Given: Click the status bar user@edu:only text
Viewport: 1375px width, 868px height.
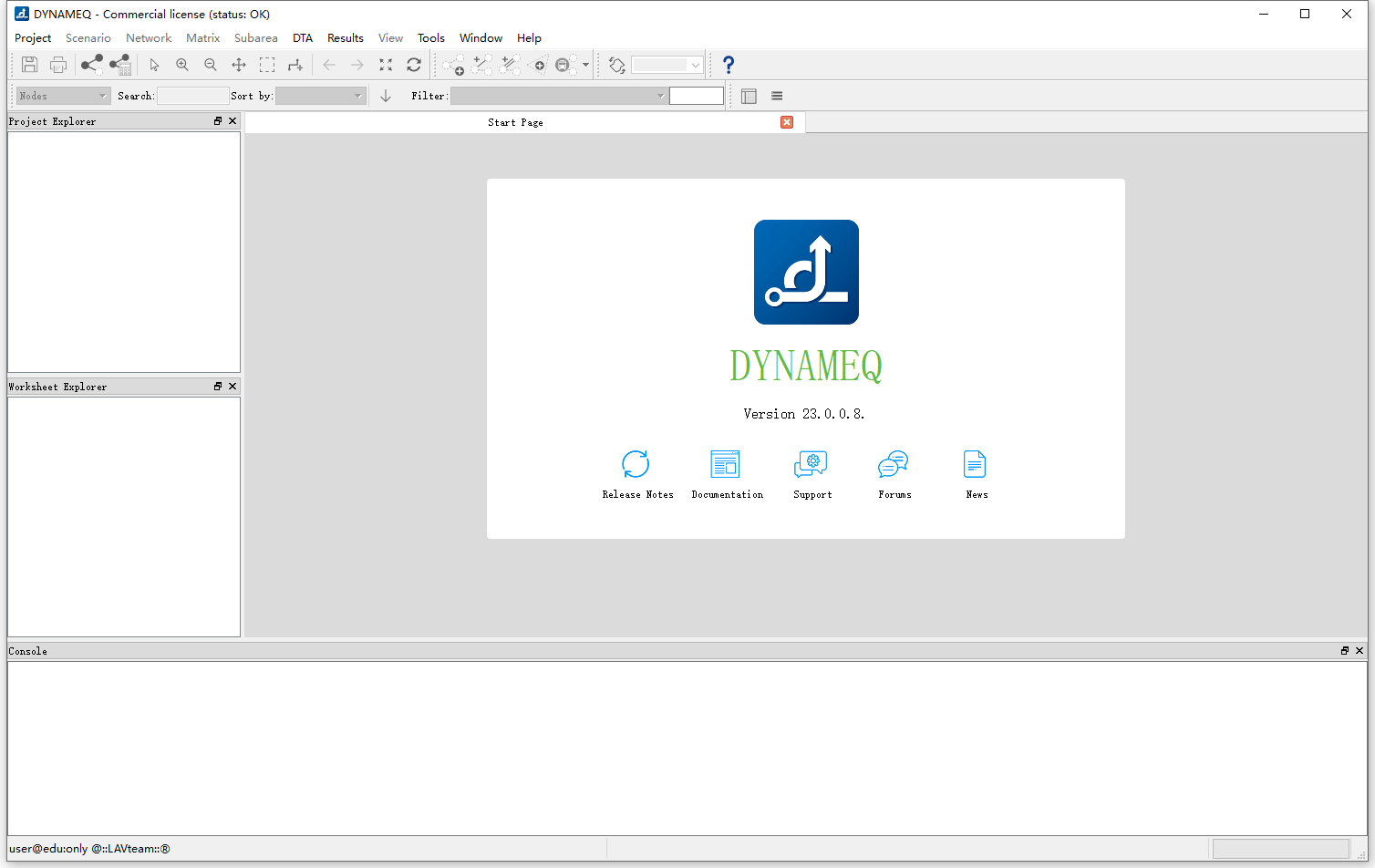Looking at the screenshot, I should 89,849.
